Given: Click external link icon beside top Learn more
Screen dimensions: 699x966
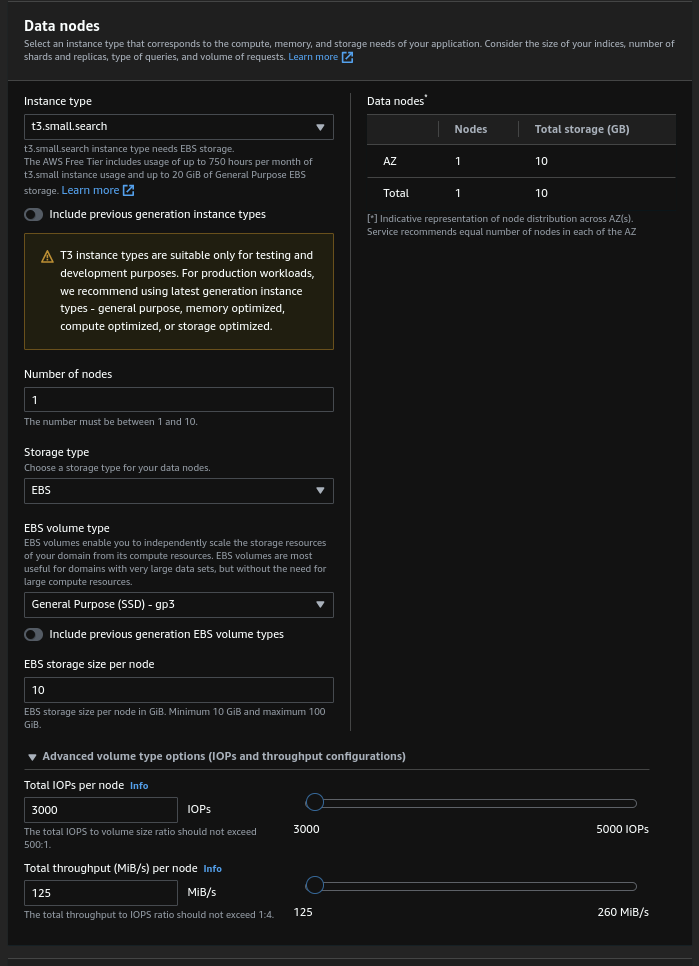Looking at the screenshot, I should 347,57.
